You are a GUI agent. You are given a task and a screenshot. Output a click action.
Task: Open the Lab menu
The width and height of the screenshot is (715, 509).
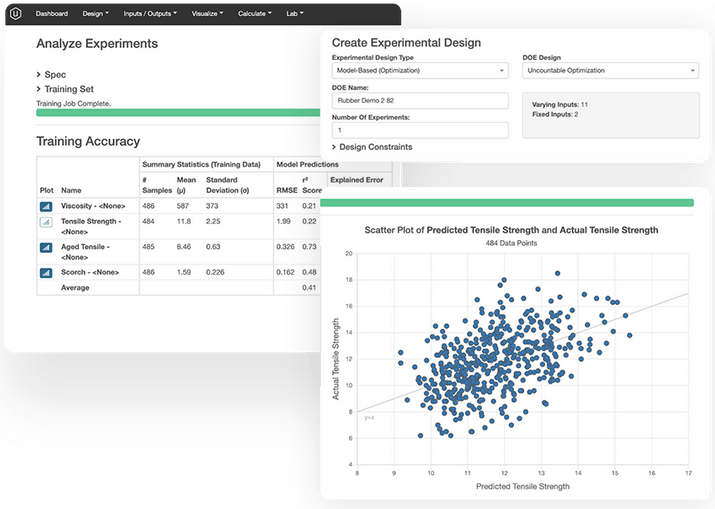point(295,14)
